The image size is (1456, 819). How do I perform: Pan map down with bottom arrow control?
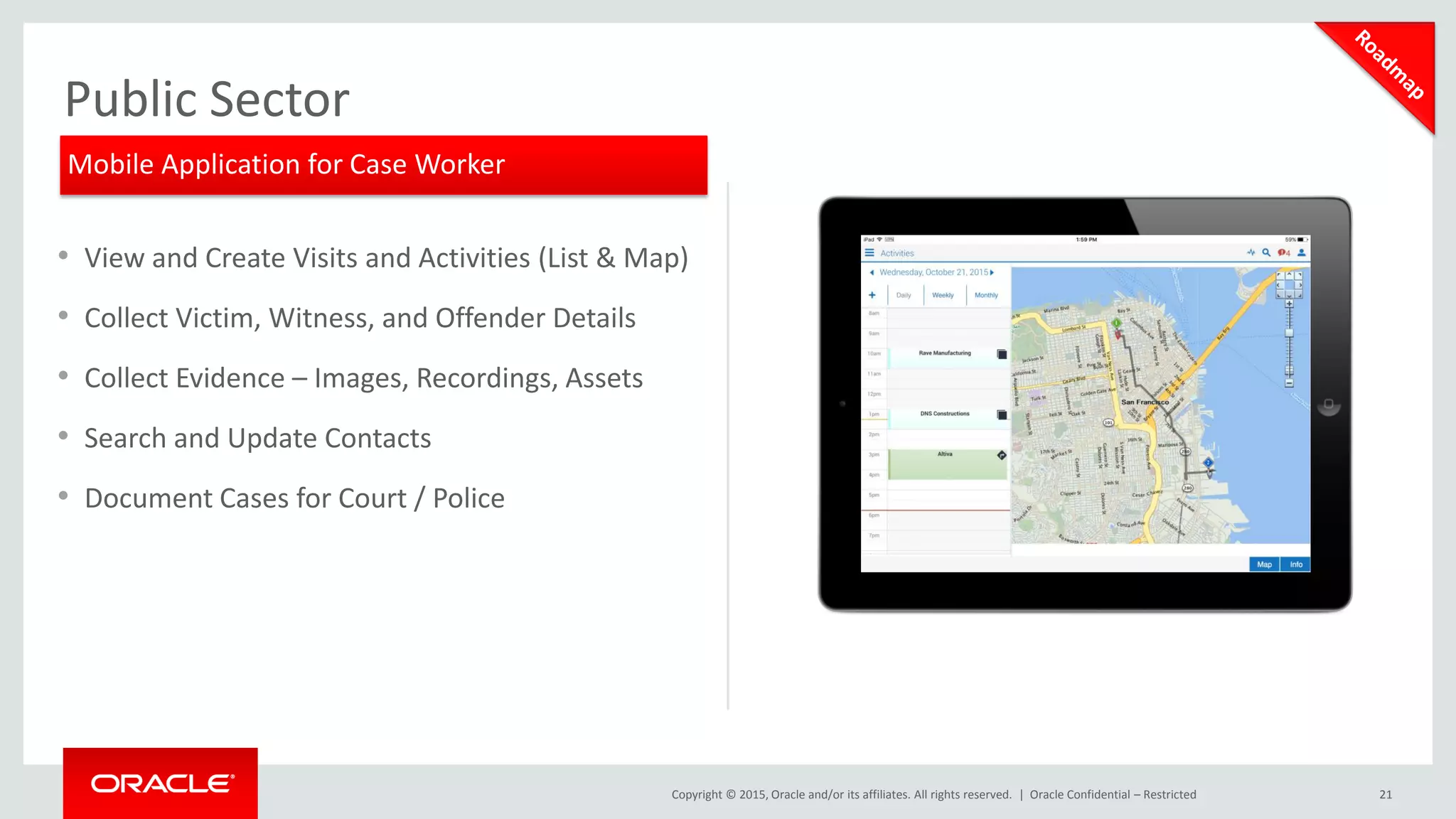pyautogui.click(x=1289, y=294)
